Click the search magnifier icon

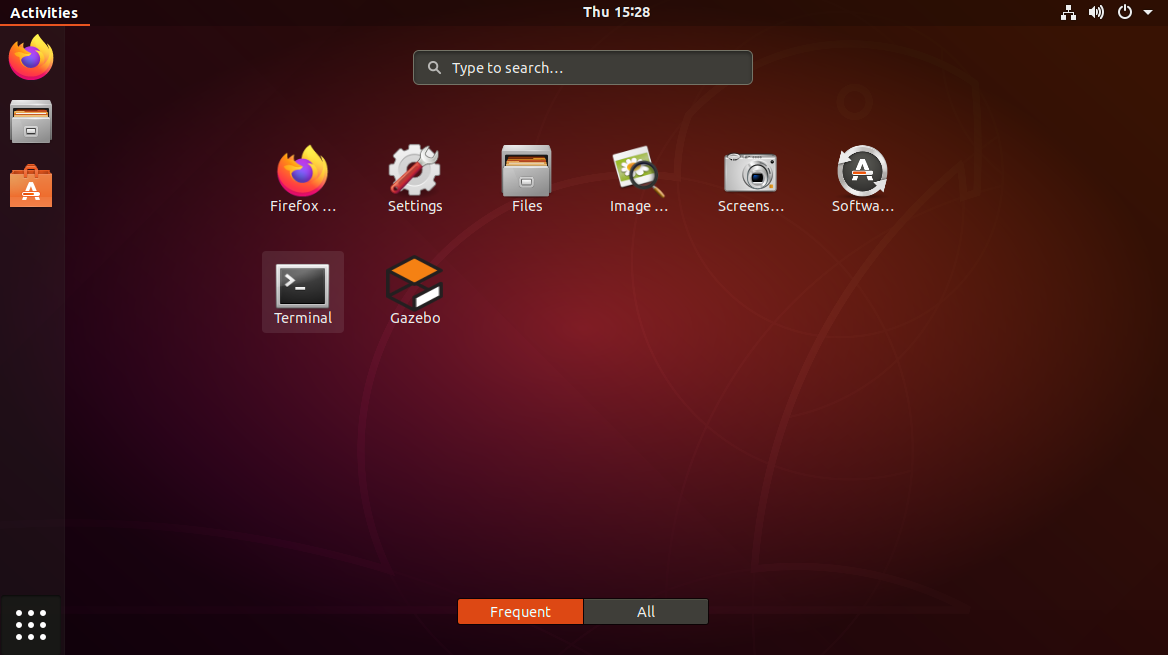click(434, 68)
